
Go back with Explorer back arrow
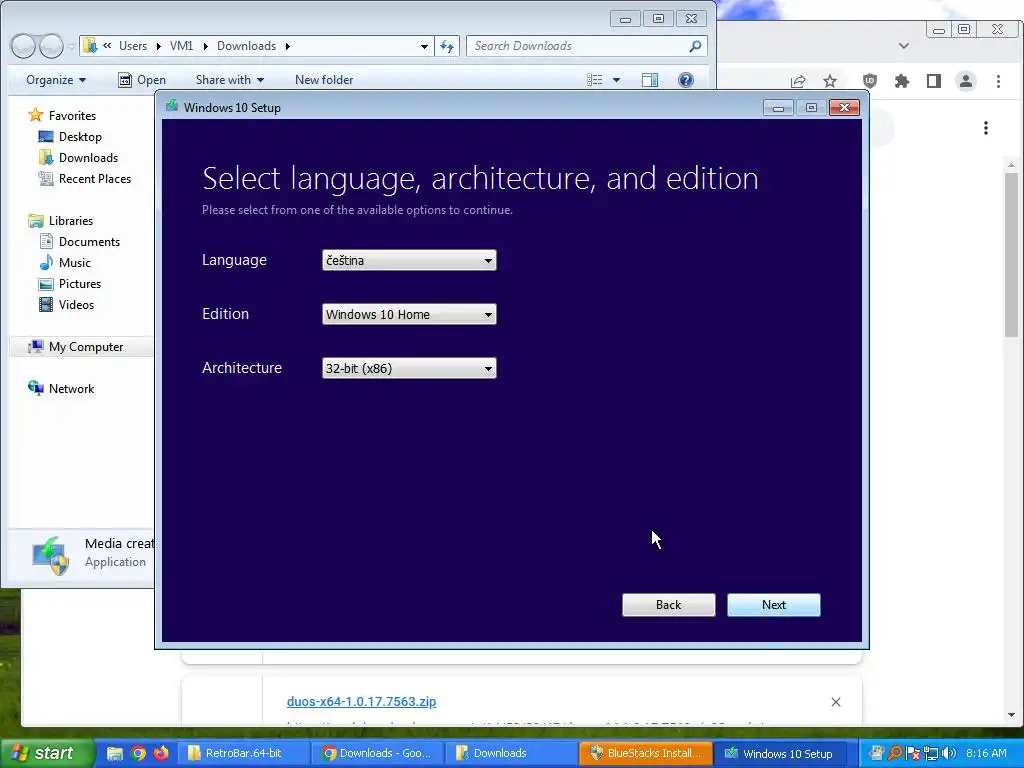[x=23, y=46]
